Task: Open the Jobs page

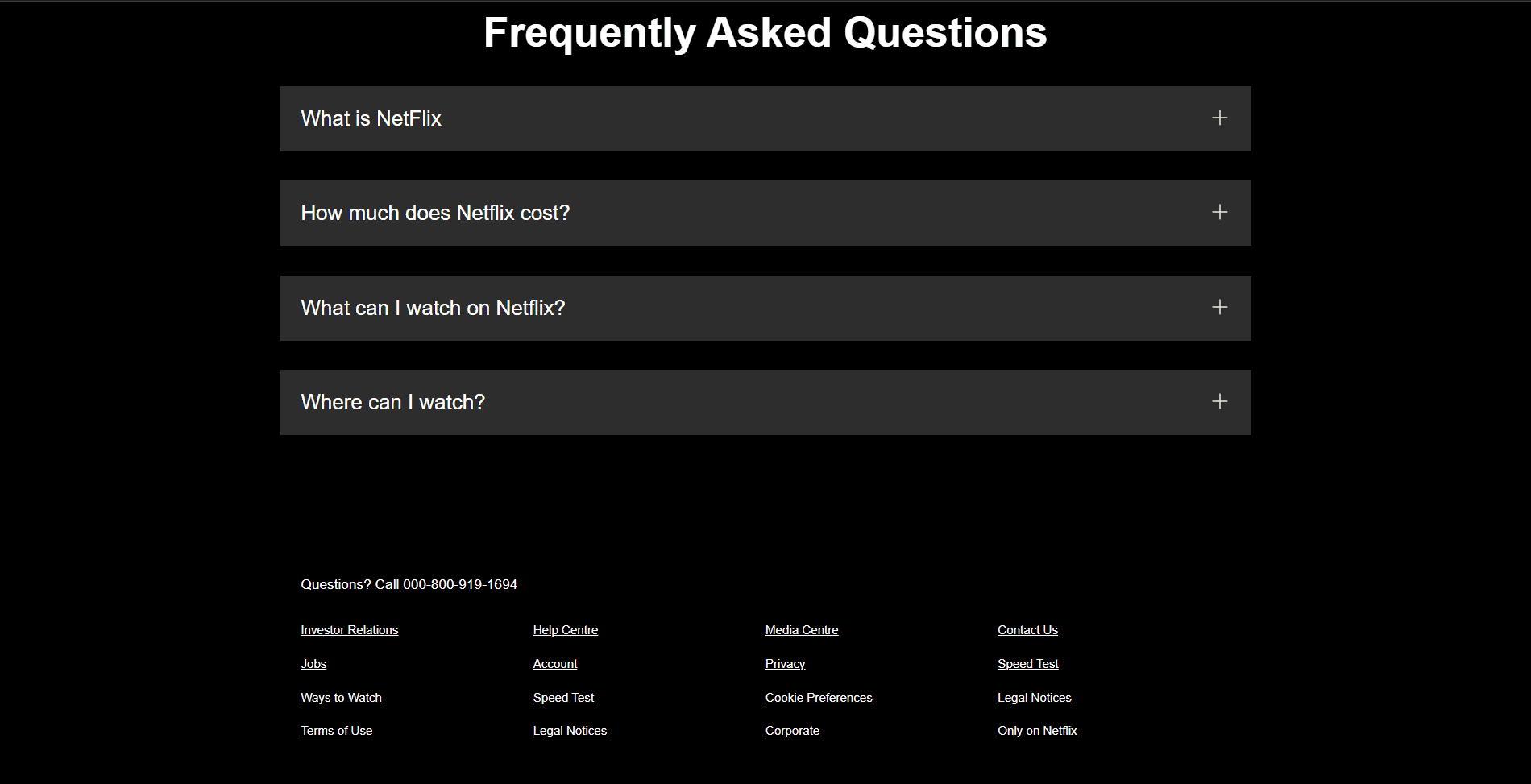Action: [313, 663]
